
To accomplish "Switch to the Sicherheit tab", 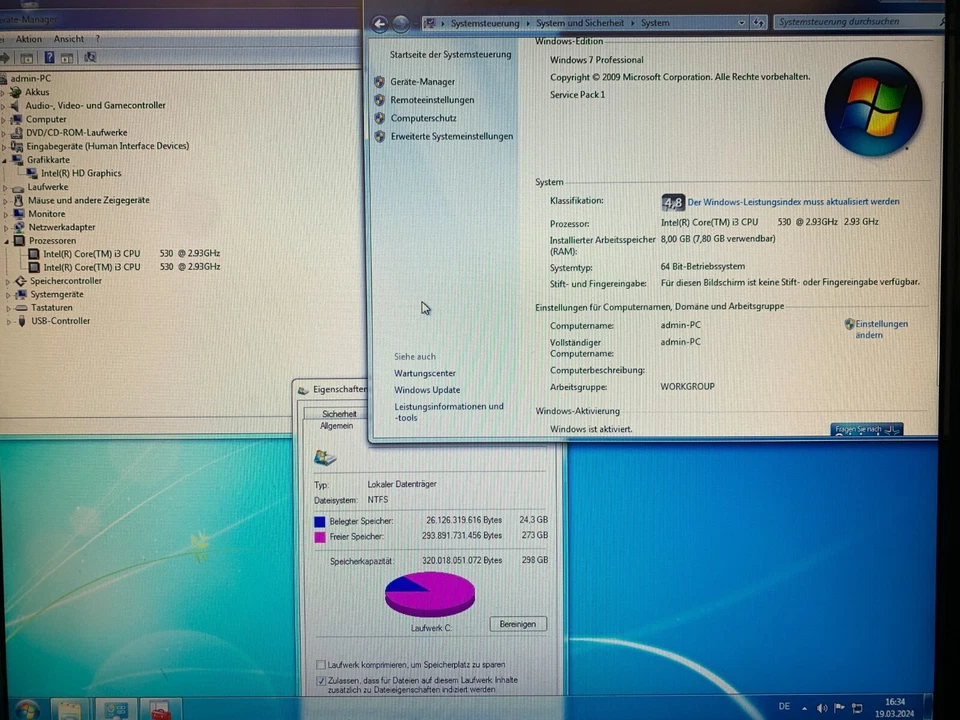I will [339, 413].
